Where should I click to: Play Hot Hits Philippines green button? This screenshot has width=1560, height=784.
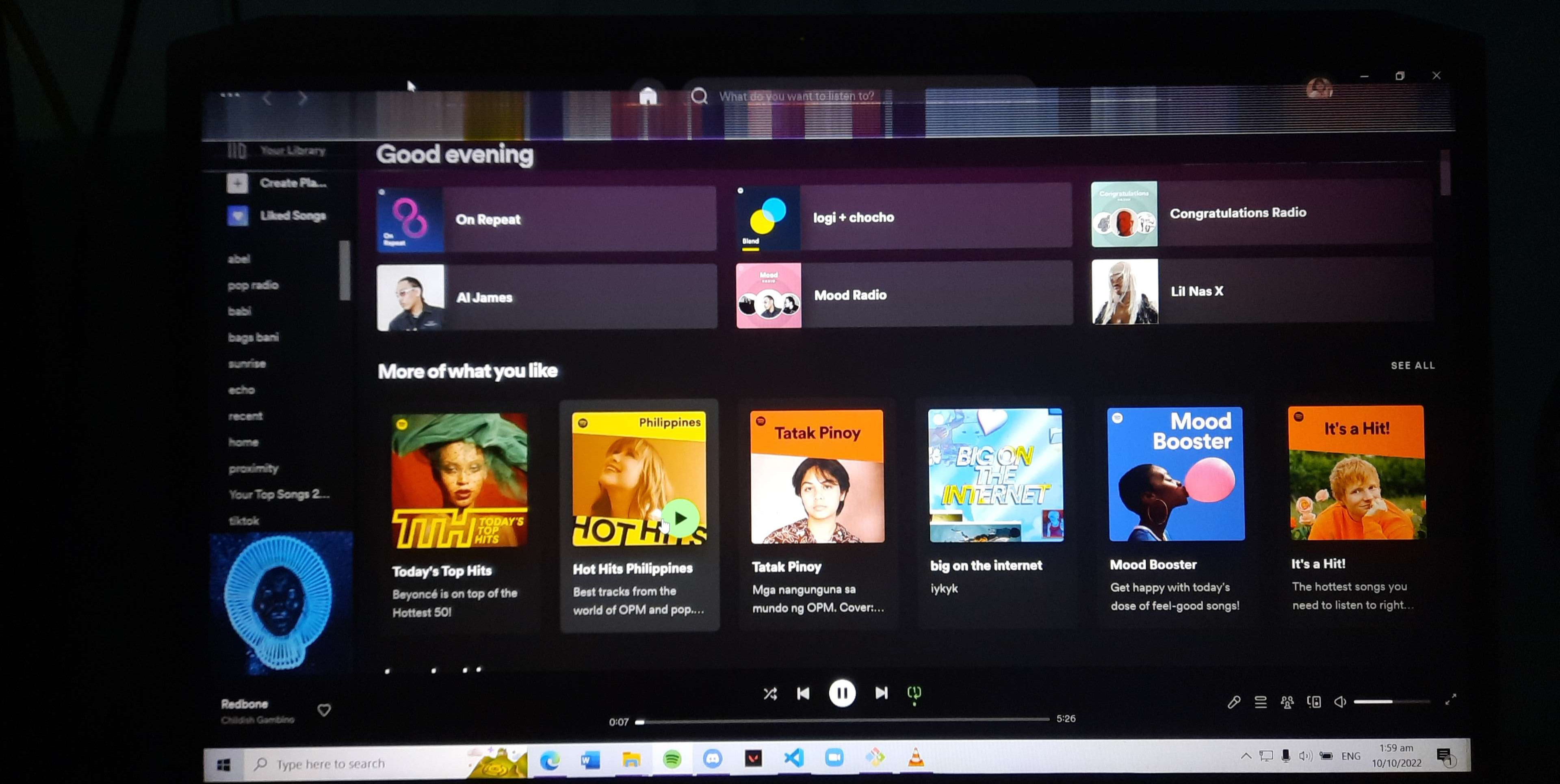point(681,519)
